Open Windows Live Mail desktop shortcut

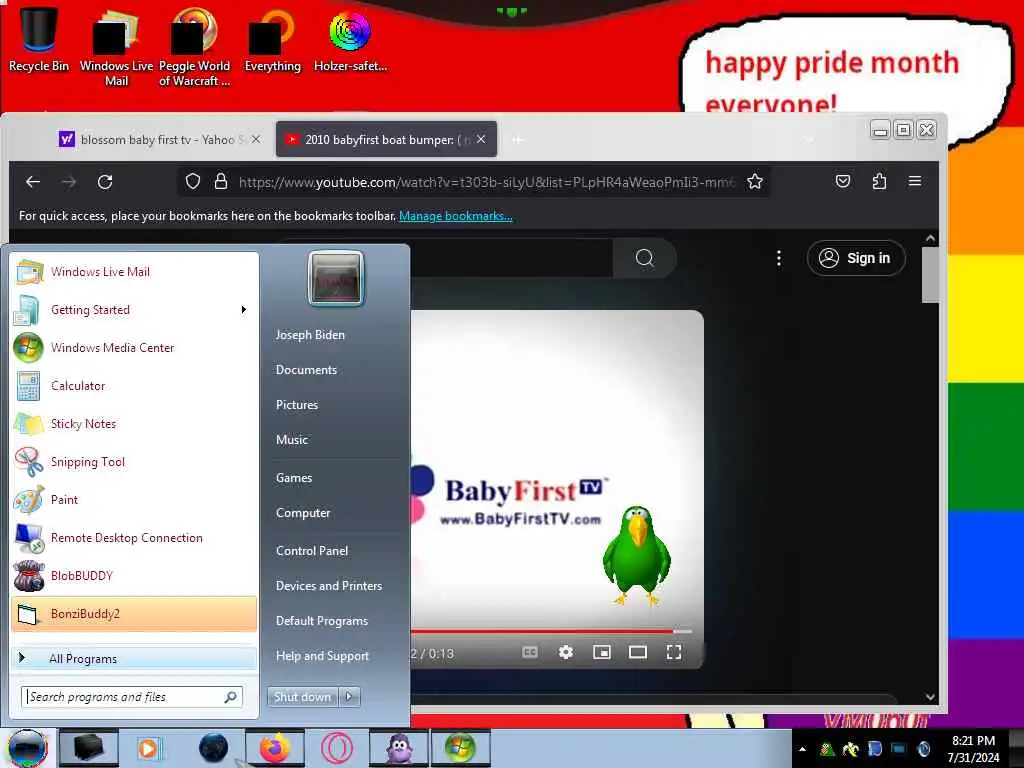click(x=116, y=47)
